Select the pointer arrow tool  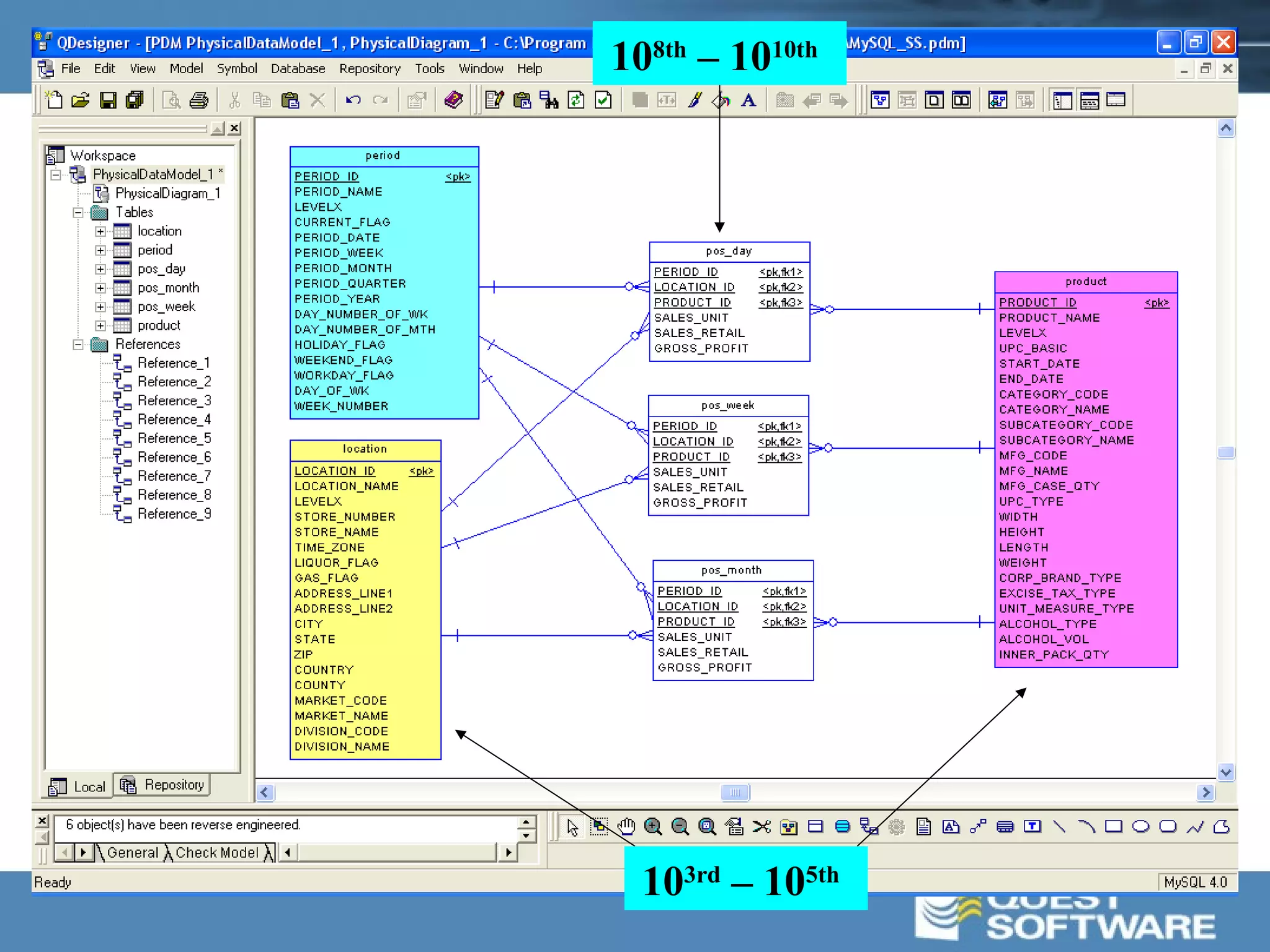pos(572,826)
